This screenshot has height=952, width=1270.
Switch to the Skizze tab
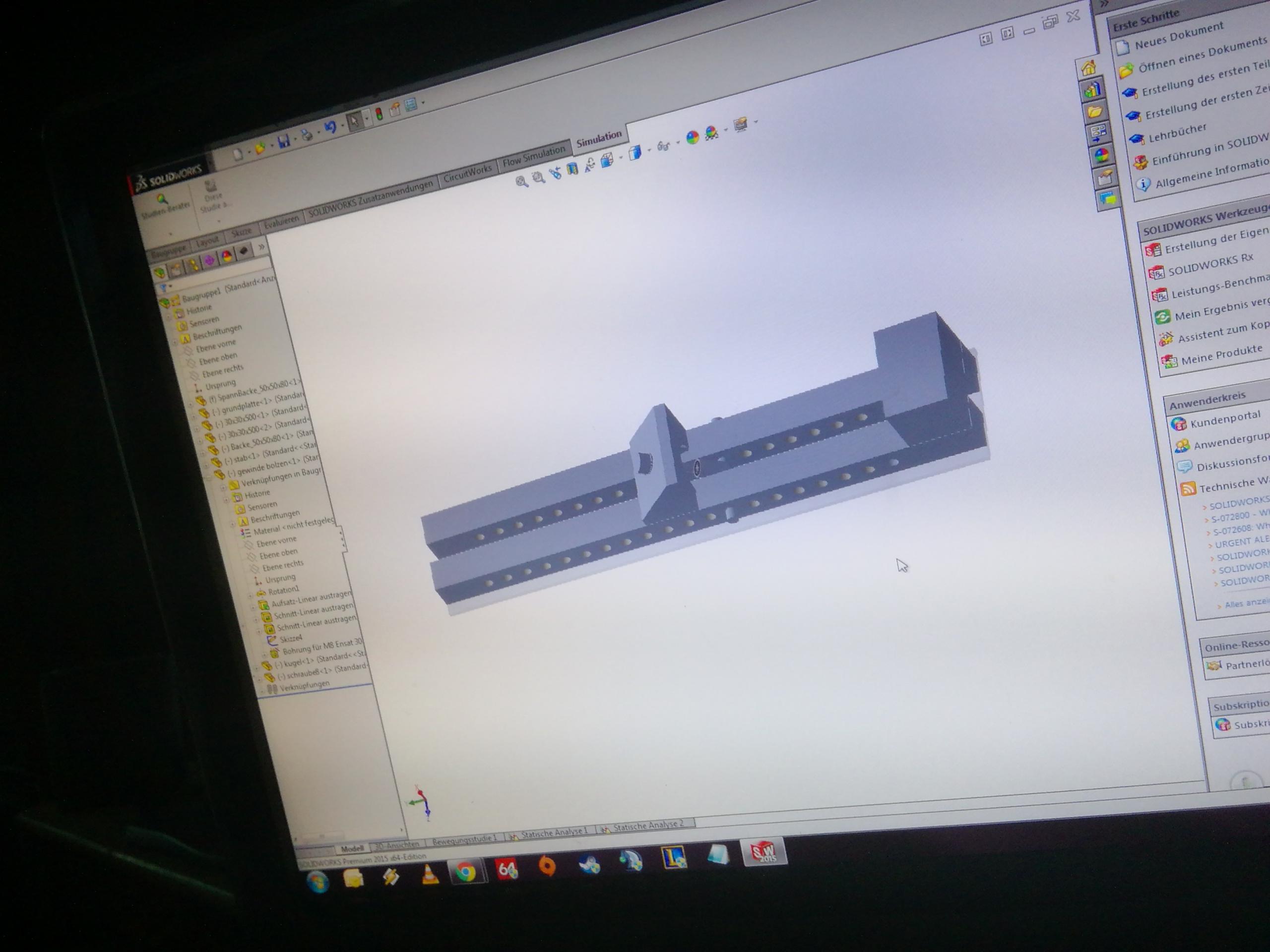[x=241, y=233]
